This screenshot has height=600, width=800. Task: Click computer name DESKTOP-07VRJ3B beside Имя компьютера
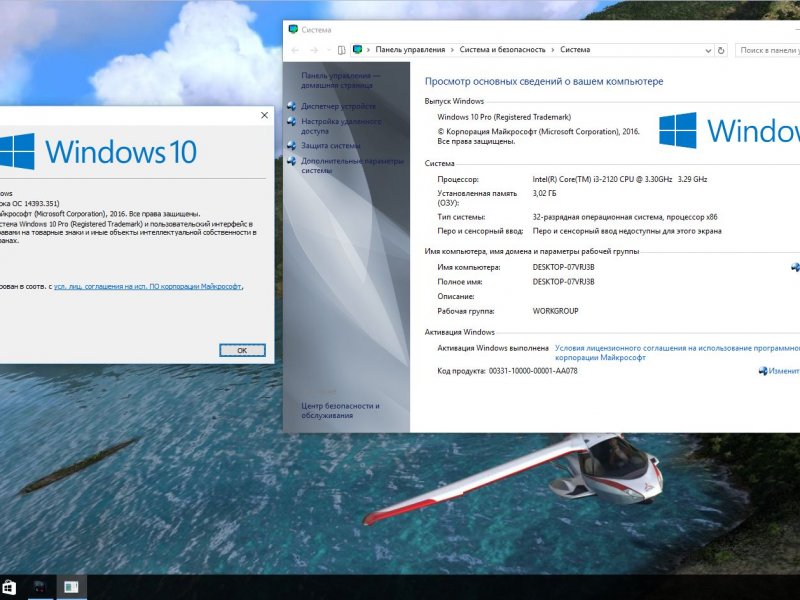click(563, 267)
